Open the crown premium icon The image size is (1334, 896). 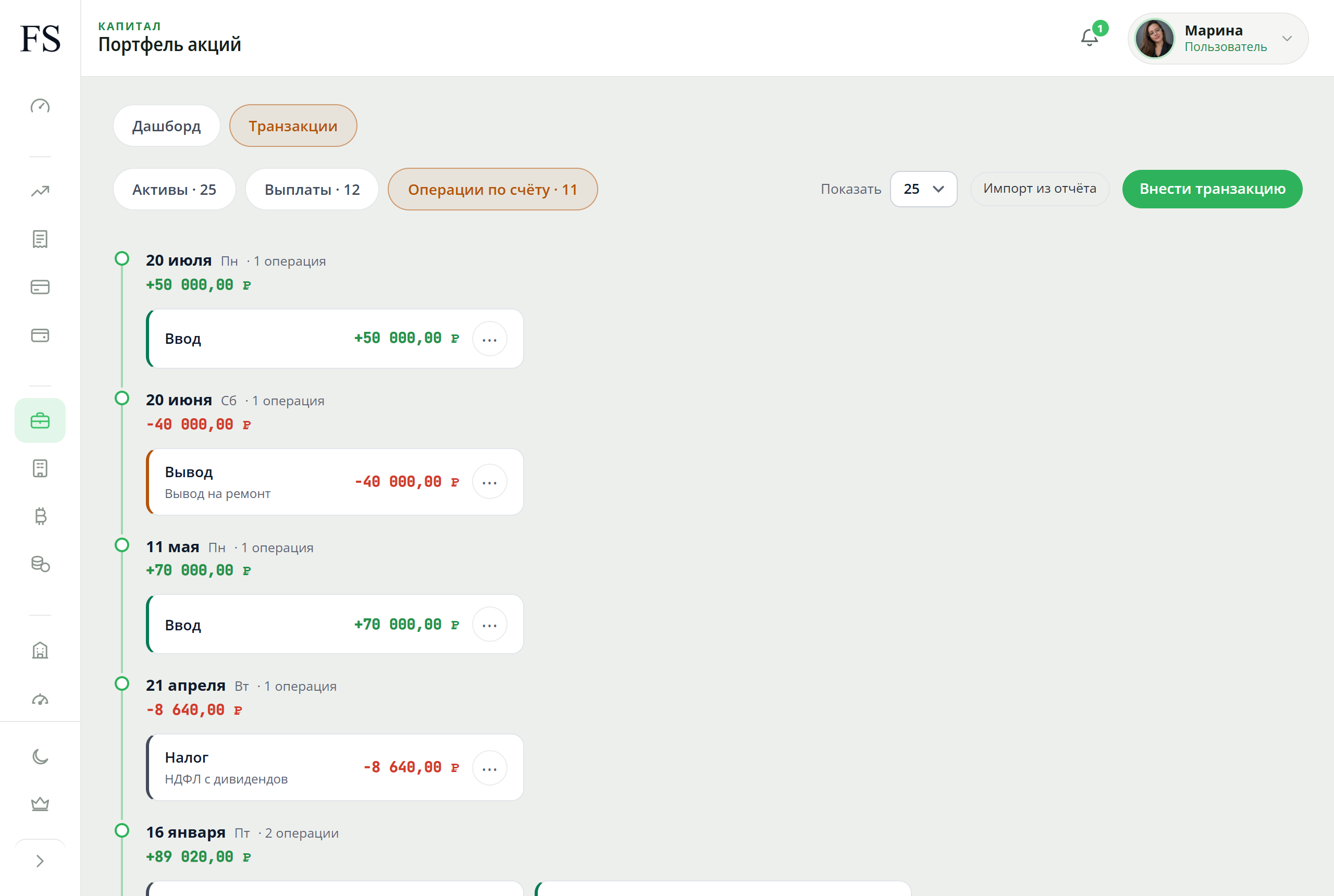[40, 804]
